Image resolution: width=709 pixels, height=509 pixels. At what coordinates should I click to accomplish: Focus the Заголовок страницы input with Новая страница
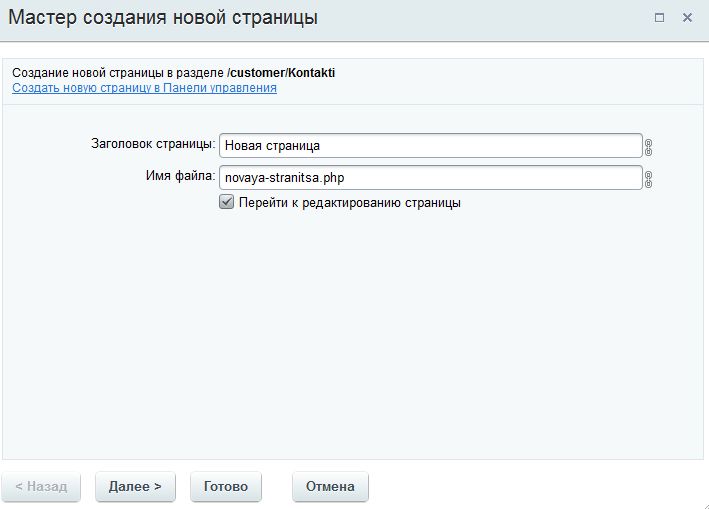[430, 146]
